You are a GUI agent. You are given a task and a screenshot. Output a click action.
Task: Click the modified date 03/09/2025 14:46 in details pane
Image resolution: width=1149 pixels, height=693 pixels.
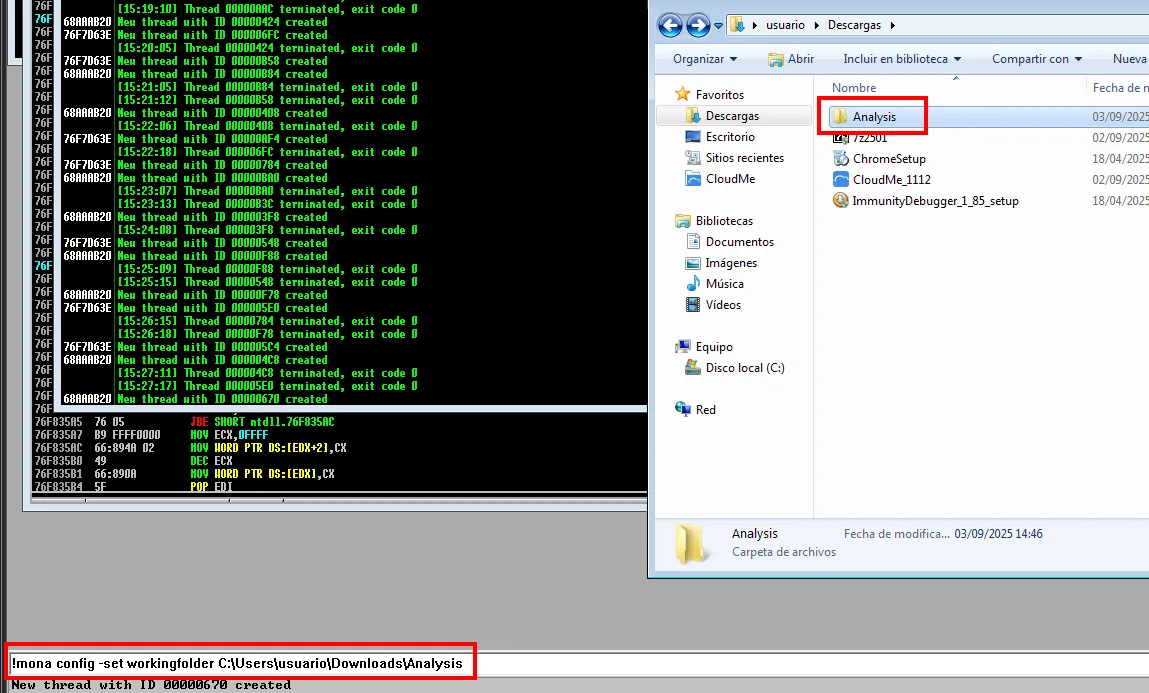pyautogui.click(x=998, y=534)
